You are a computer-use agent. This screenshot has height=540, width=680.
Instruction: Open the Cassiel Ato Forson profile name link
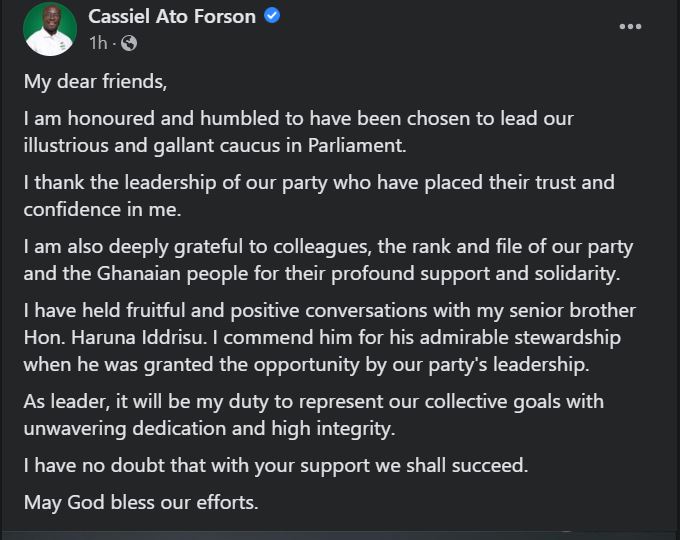coord(172,16)
